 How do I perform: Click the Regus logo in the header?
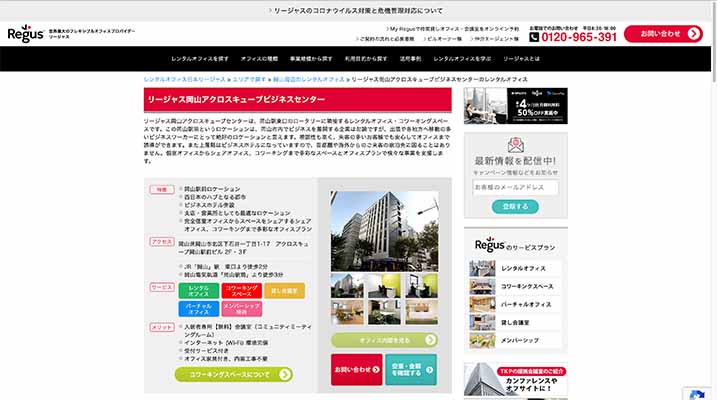coord(26,34)
